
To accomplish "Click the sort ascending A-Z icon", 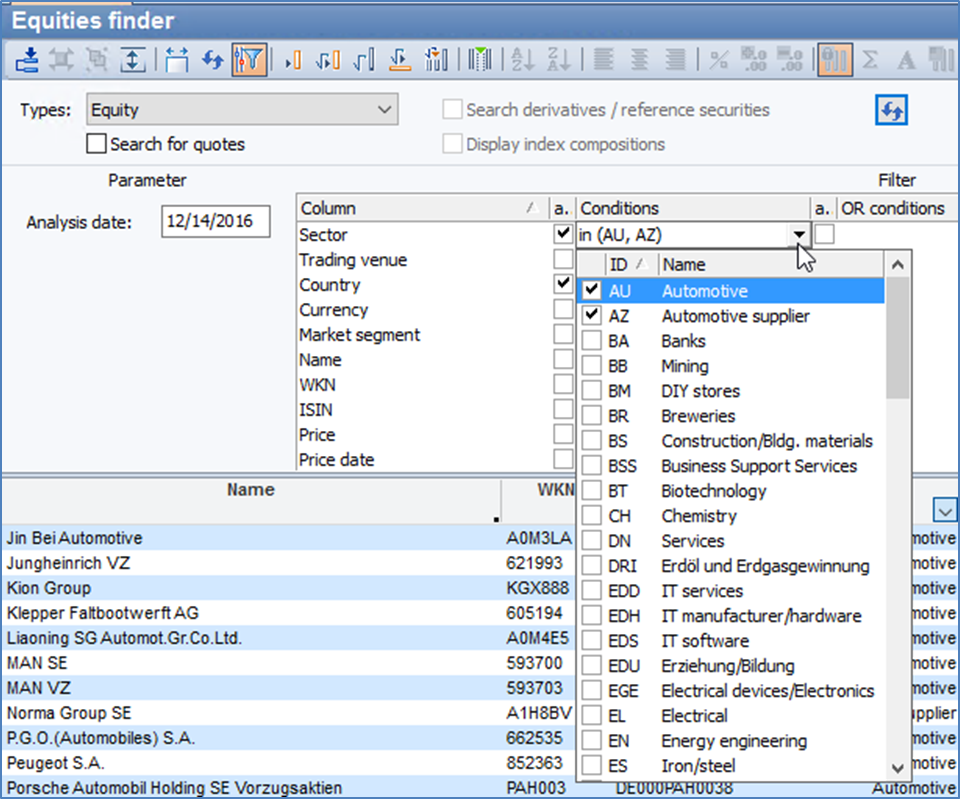I will coord(524,60).
